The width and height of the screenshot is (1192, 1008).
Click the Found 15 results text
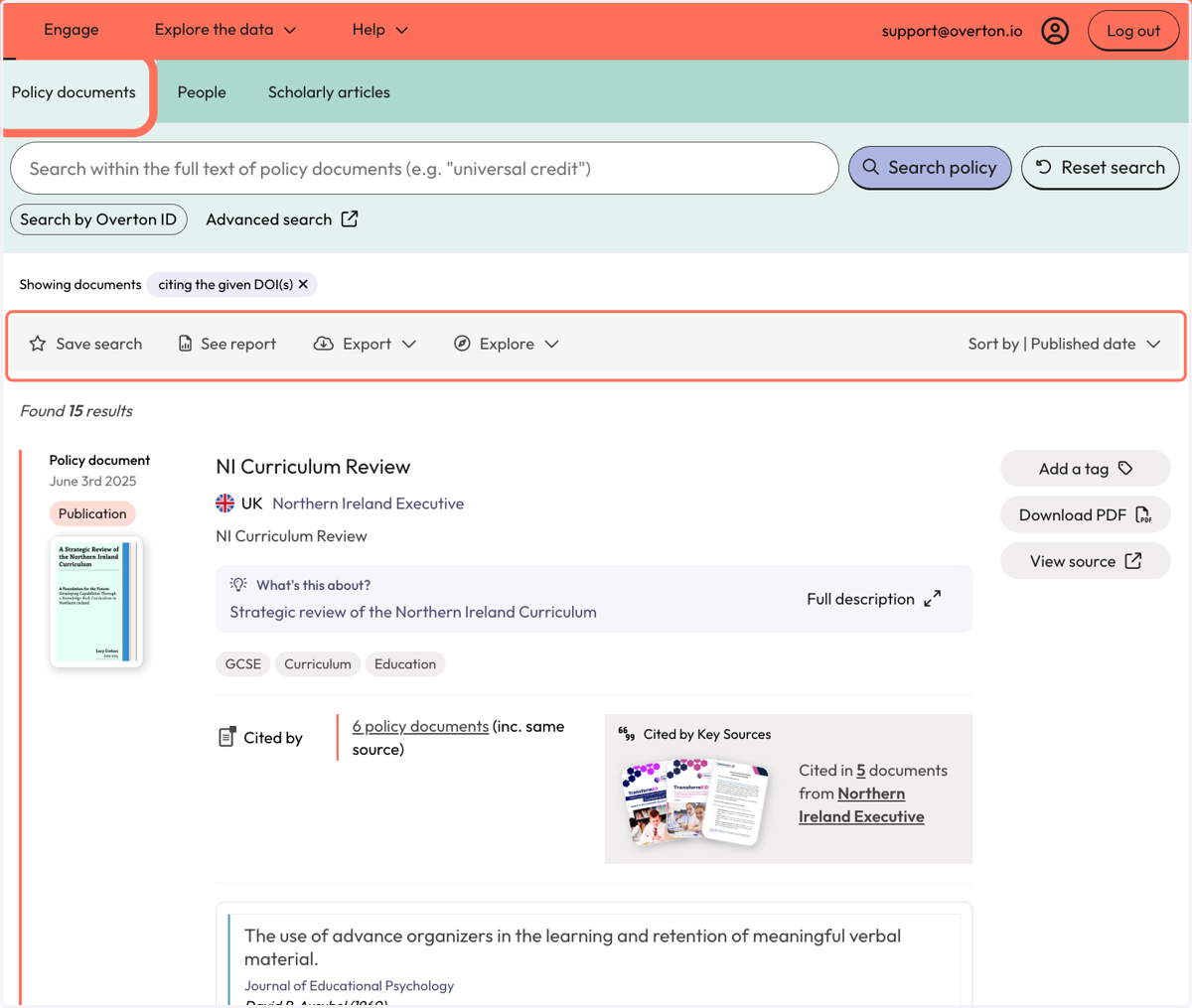click(76, 411)
